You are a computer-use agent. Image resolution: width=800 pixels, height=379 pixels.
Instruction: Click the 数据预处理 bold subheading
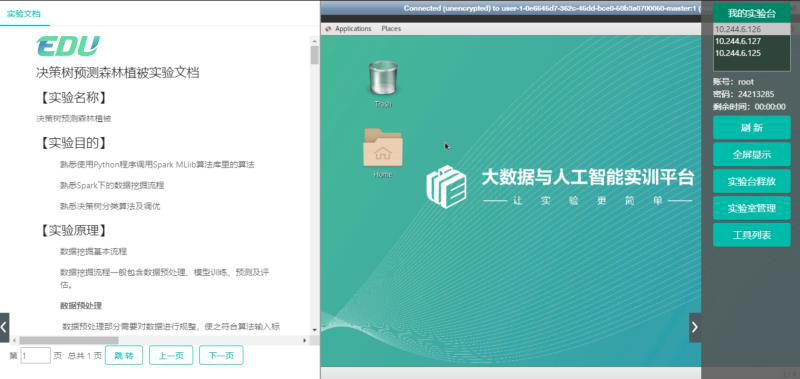pos(81,306)
